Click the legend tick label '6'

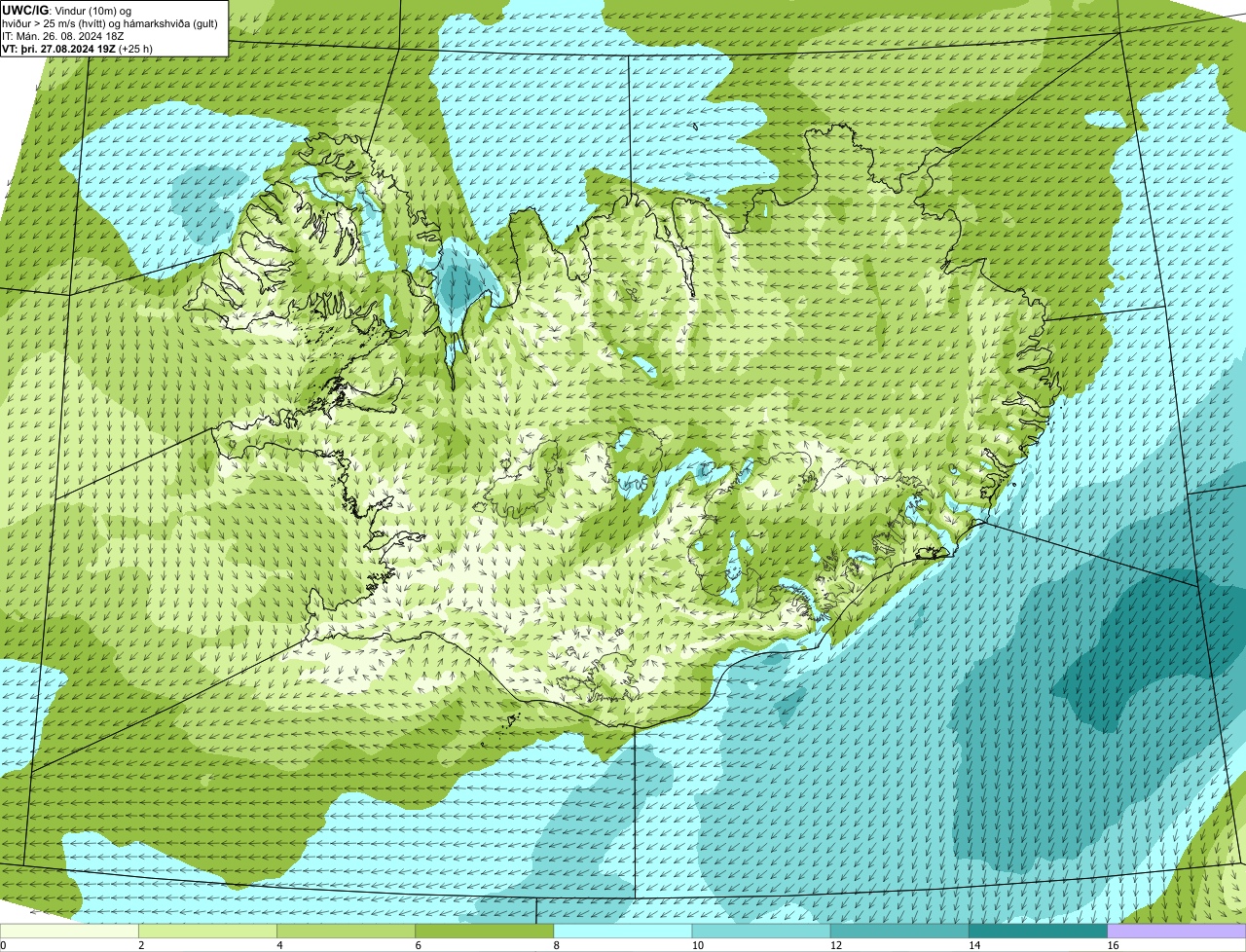[418, 945]
